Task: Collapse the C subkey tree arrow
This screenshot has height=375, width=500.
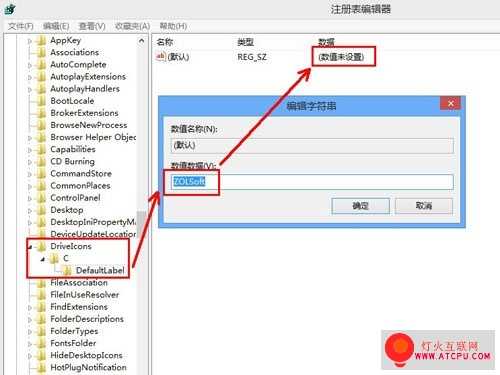Action: (43, 259)
